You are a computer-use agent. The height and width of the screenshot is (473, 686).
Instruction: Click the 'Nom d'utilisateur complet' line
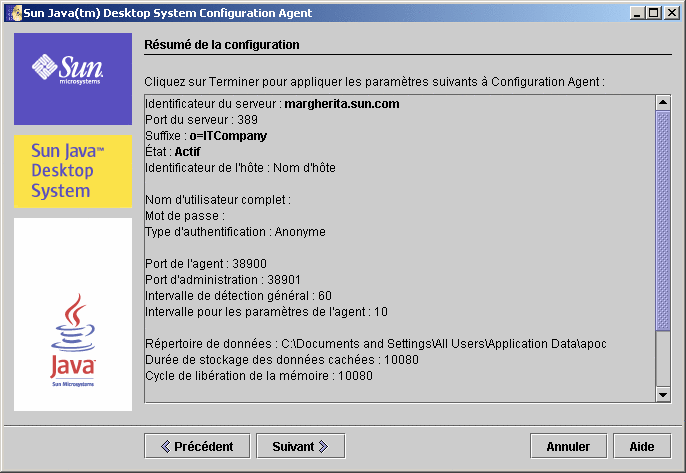tap(218, 200)
